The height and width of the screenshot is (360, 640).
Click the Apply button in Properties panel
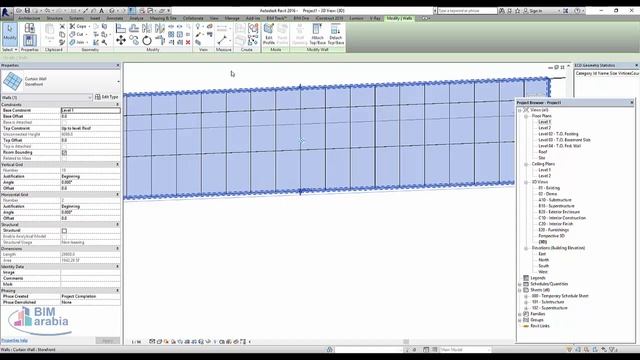pos(108,340)
